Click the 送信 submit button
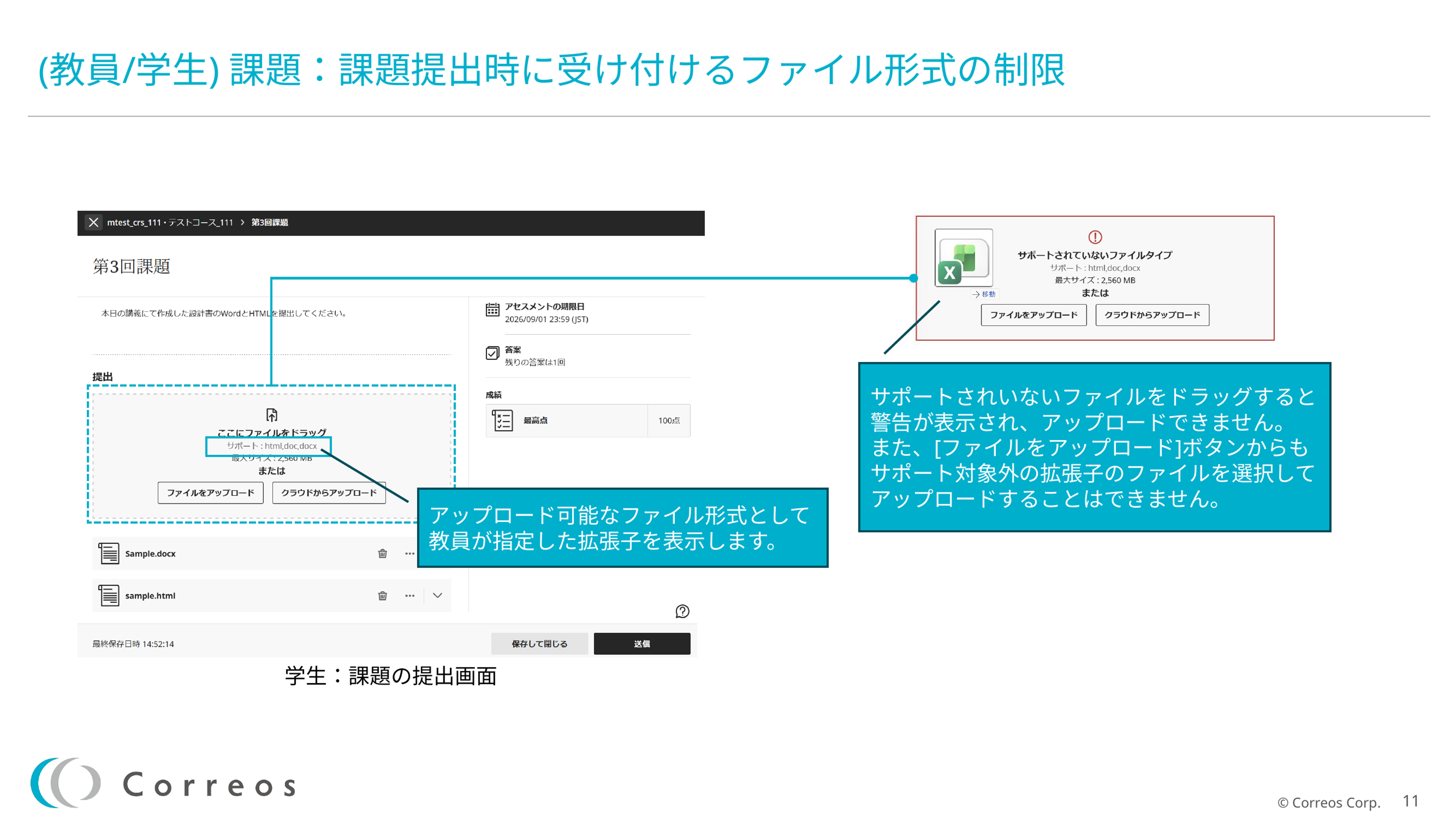The height and width of the screenshot is (819, 1456). point(642,644)
